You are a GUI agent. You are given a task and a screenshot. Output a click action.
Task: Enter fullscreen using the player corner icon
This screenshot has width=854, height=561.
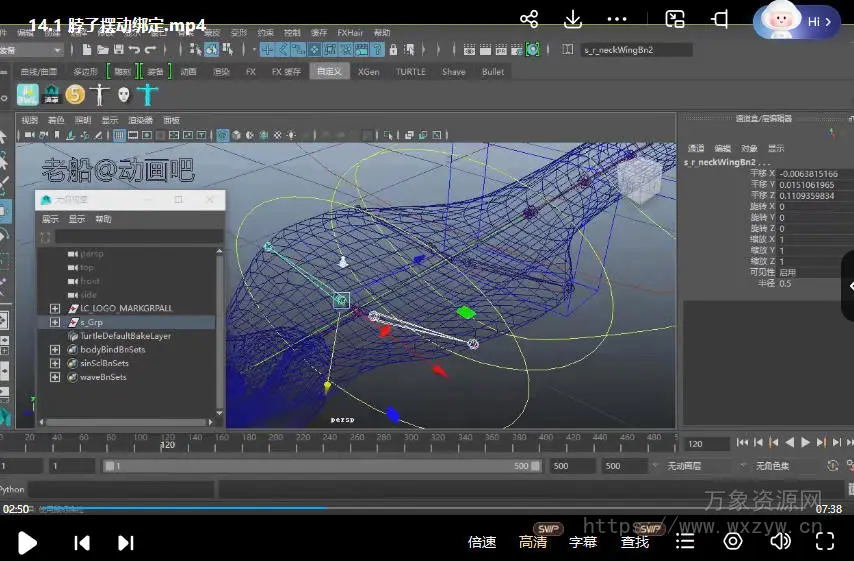(x=824, y=541)
